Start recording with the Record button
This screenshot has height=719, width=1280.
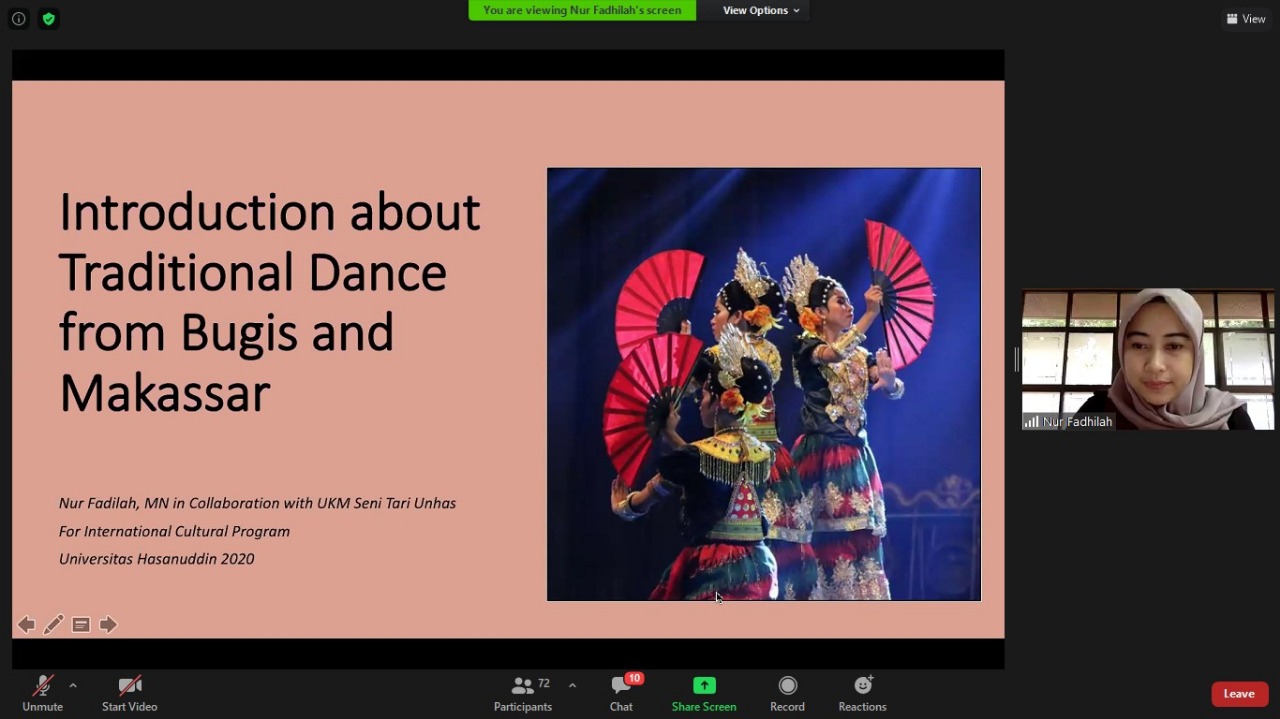coord(787,693)
